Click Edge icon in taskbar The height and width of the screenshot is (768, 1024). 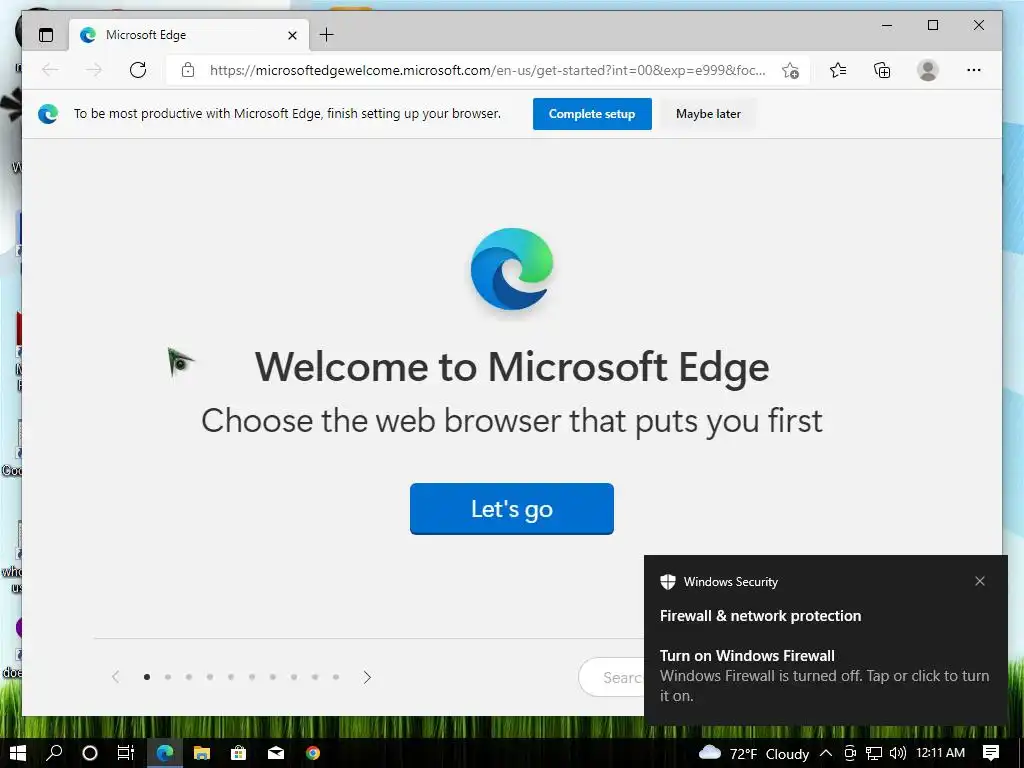(x=165, y=753)
